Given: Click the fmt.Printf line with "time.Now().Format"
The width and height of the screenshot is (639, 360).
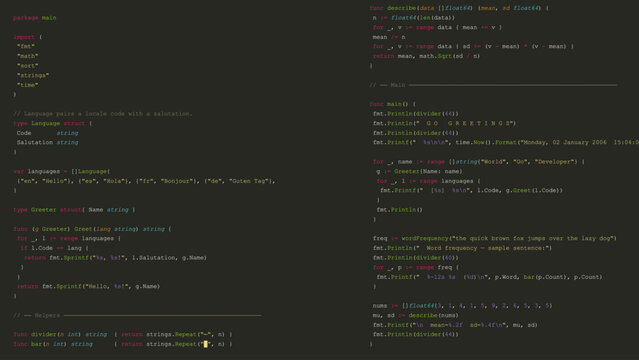Looking at the screenshot, I should pos(506,142).
